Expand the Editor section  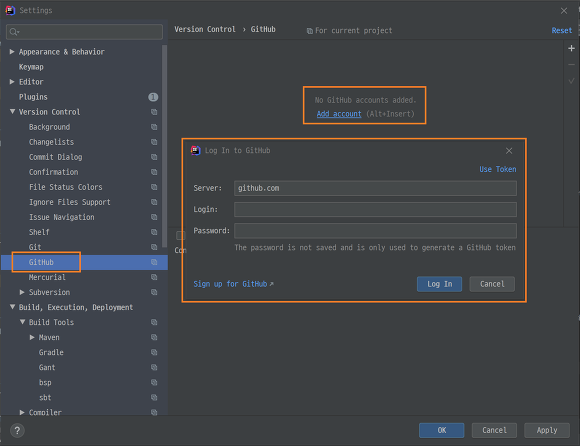(x=12, y=82)
